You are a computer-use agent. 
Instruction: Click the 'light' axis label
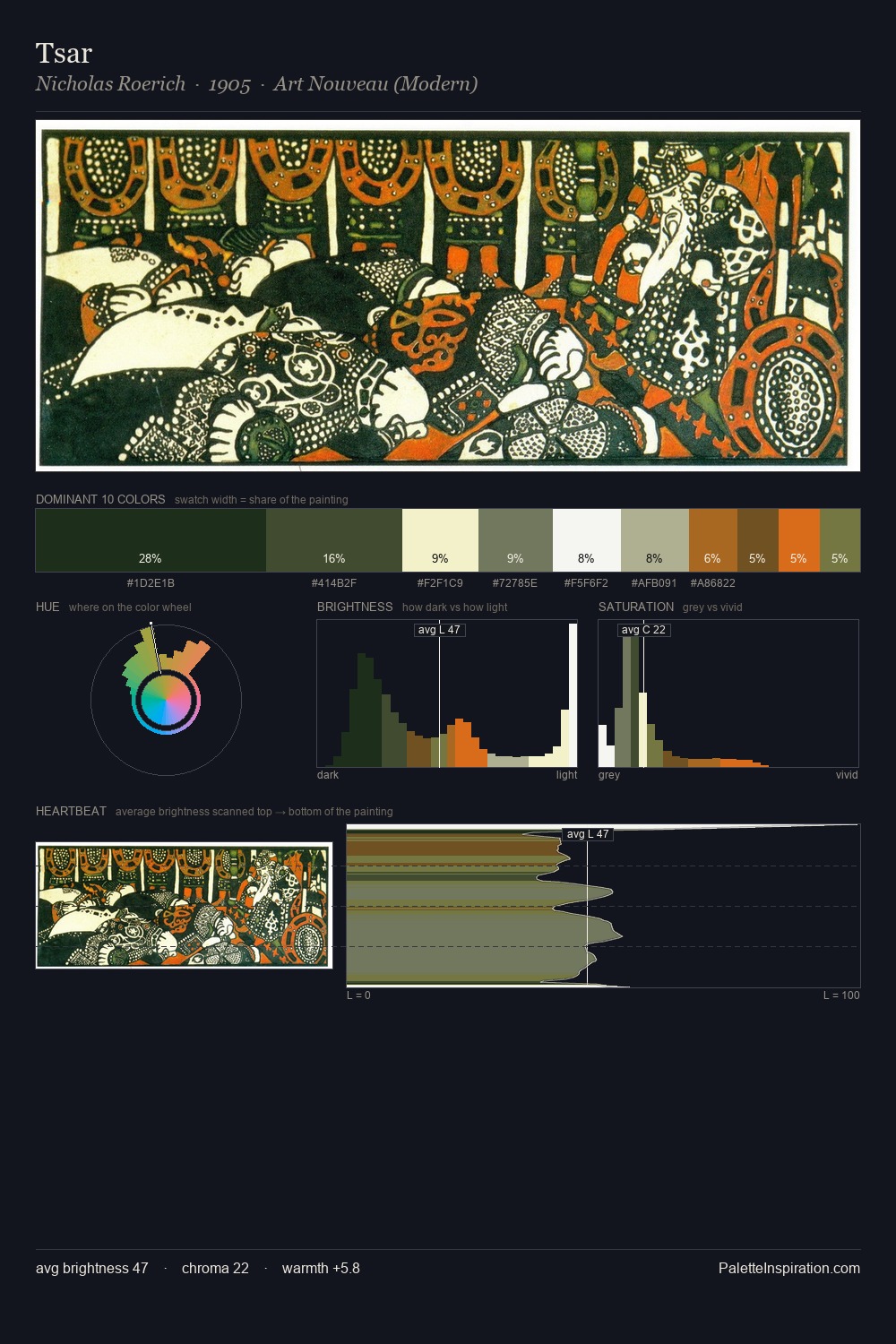click(566, 775)
